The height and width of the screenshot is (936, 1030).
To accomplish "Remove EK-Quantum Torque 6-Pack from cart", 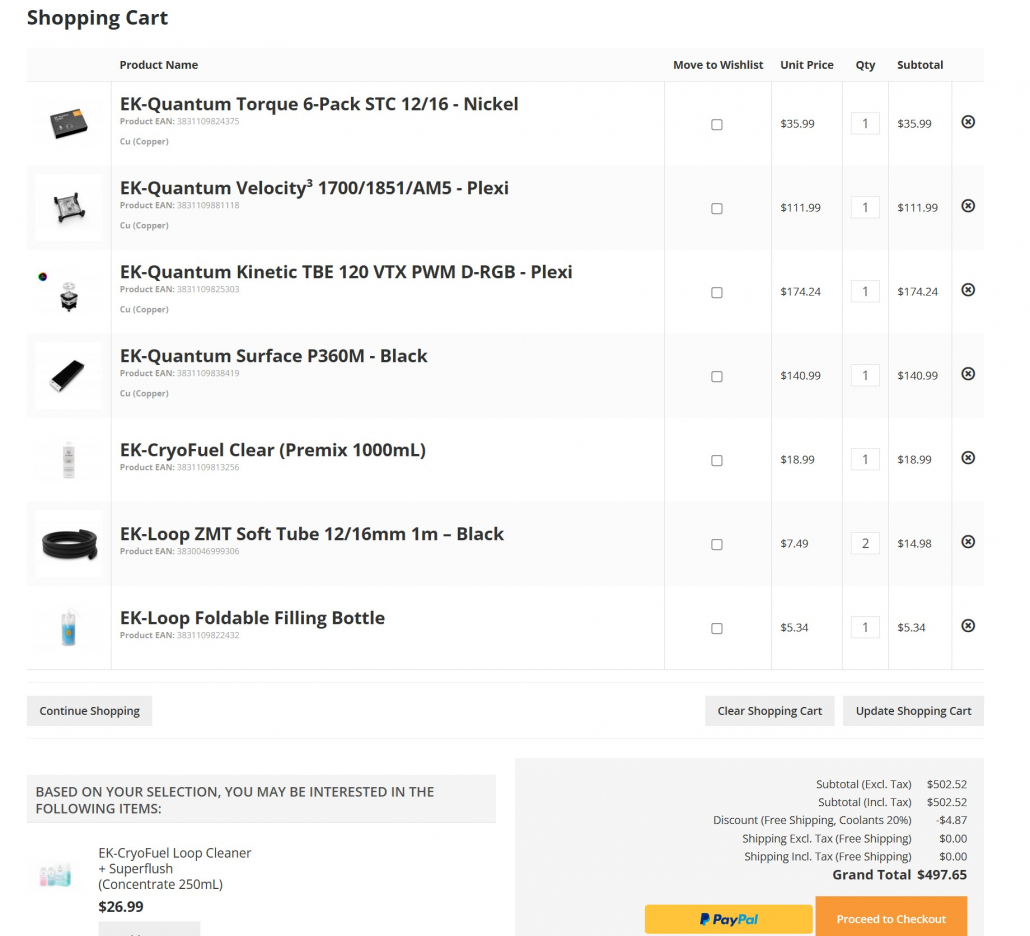I will 968,122.
